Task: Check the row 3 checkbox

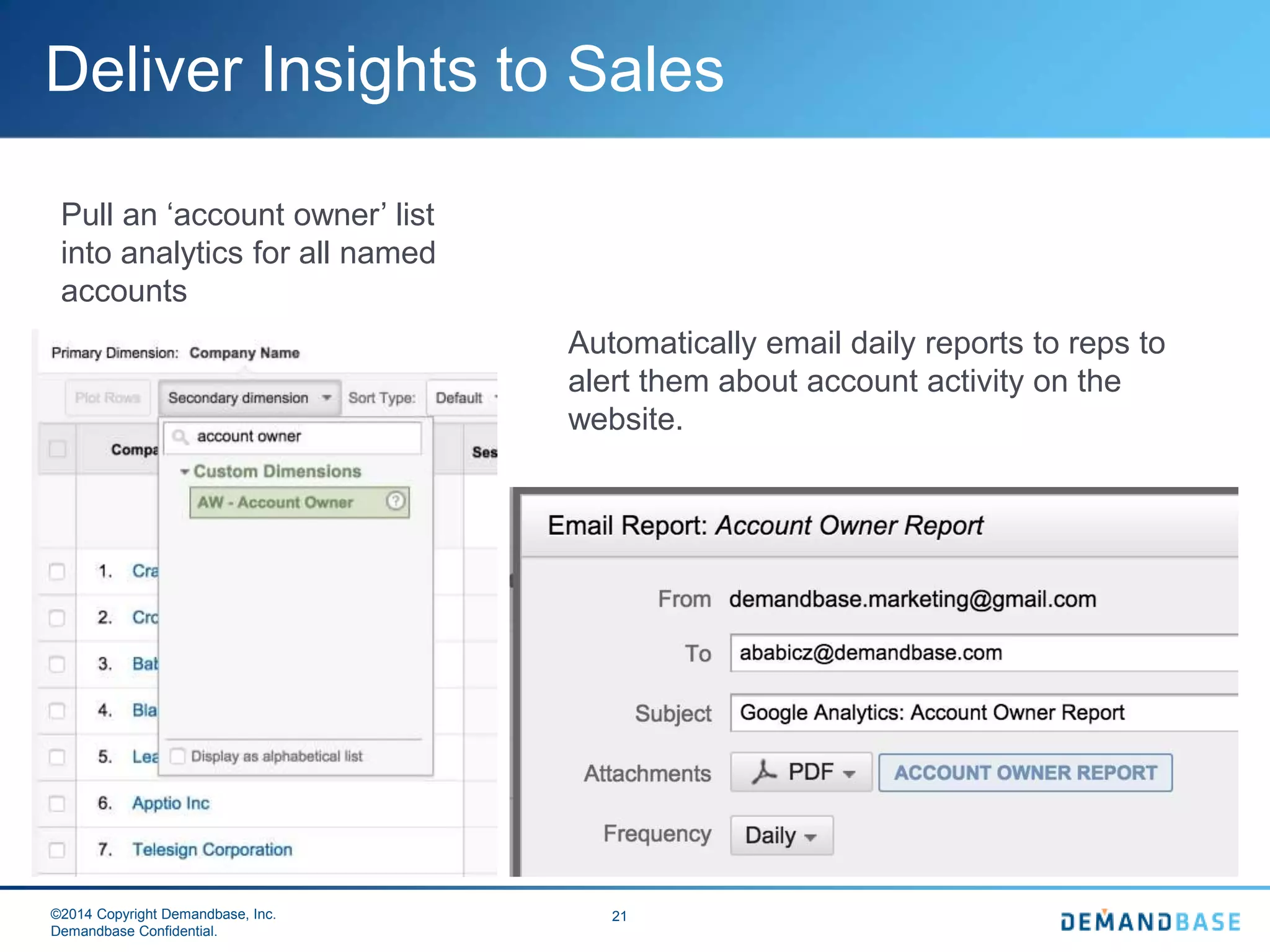Action: point(57,664)
